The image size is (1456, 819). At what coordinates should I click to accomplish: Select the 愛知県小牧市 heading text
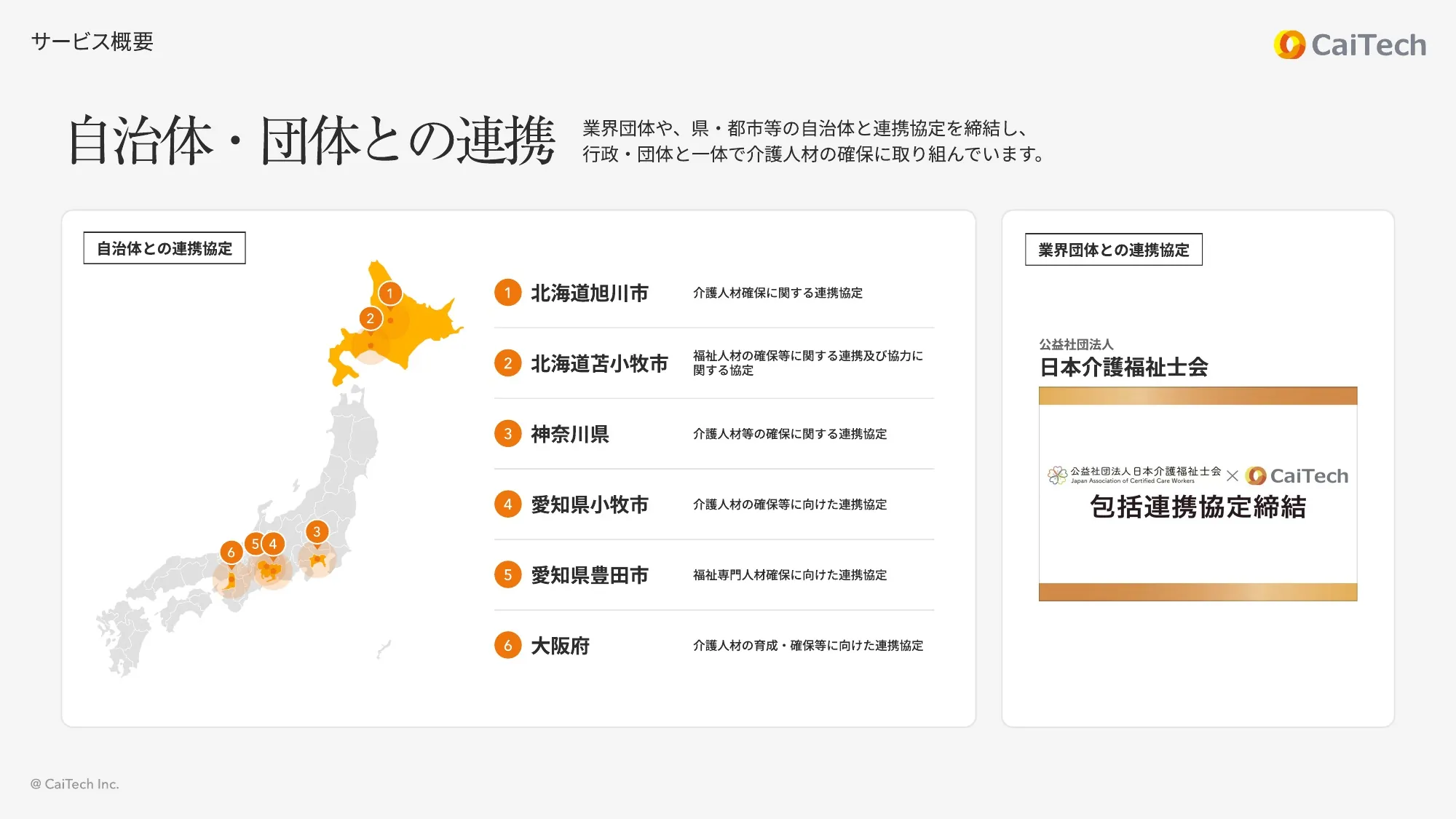coord(590,505)
